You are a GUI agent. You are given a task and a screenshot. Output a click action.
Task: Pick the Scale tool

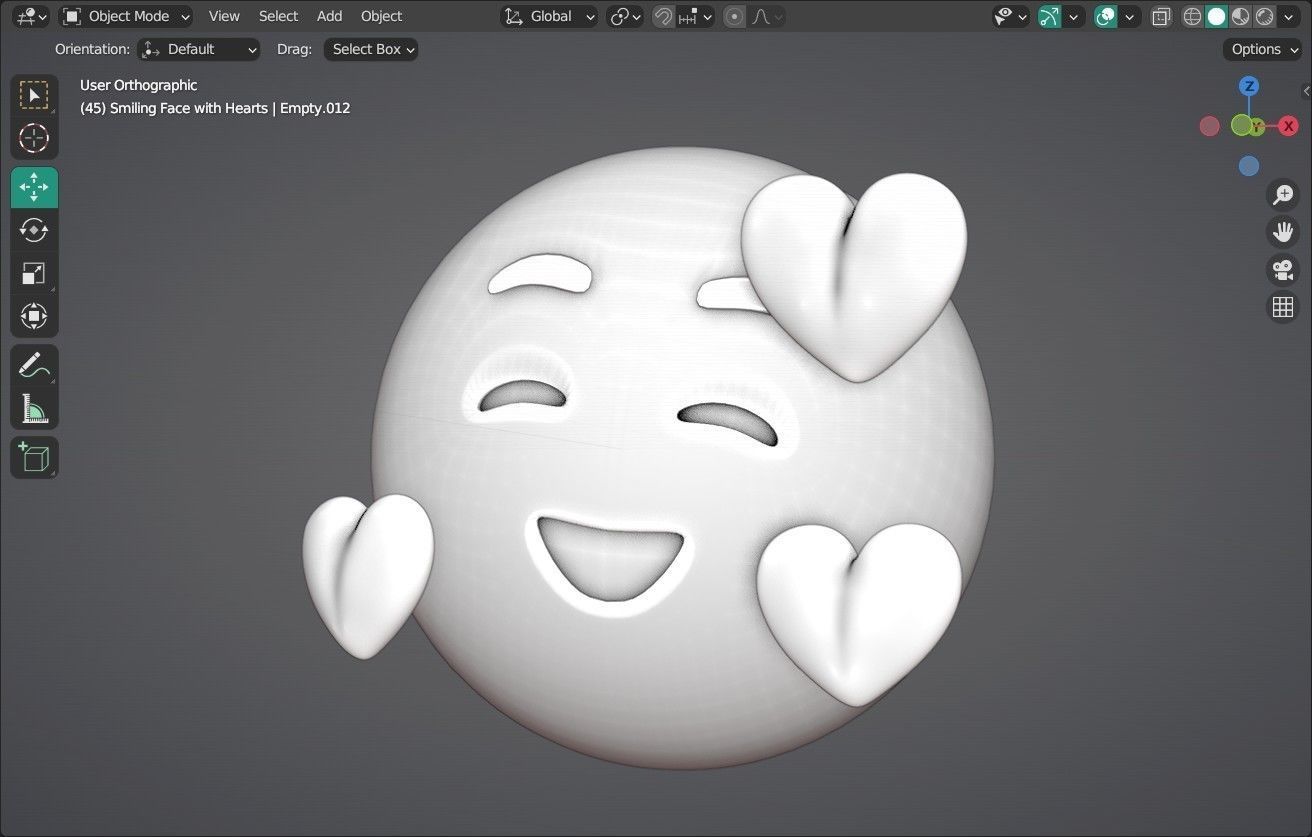coord(34,273)
